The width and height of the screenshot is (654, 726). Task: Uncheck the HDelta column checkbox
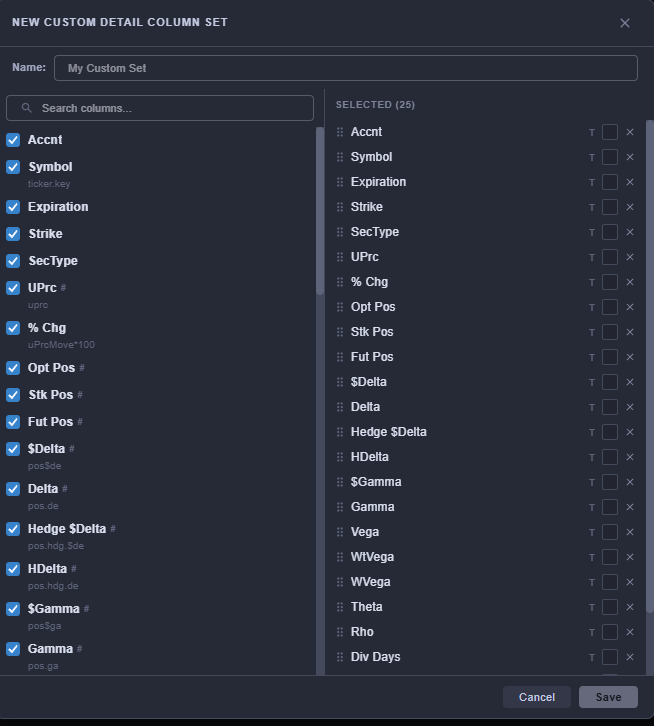[x=13, y=569]
